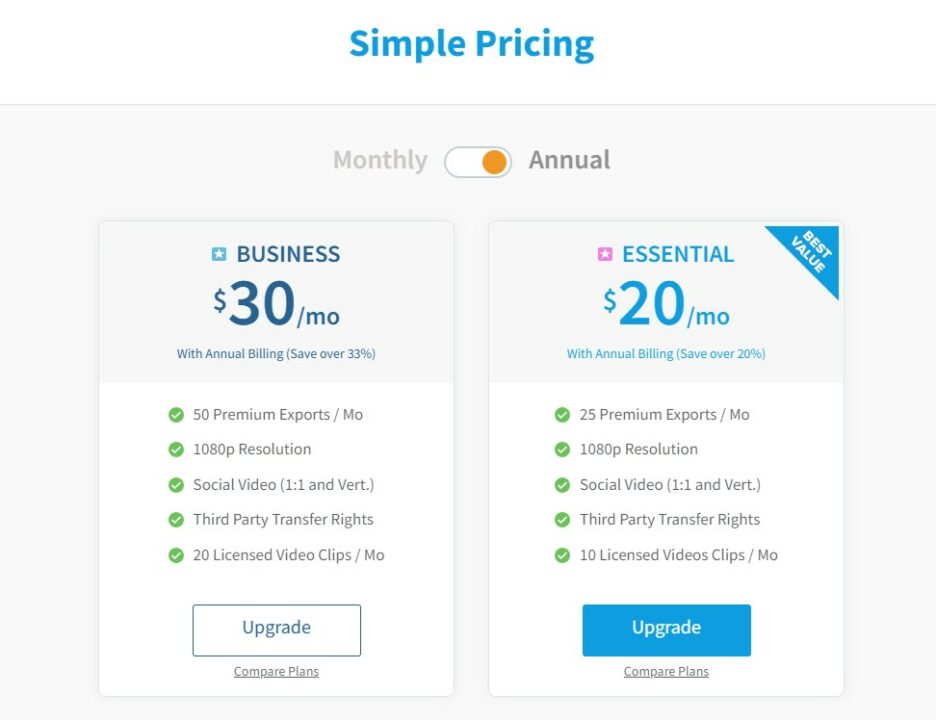Click the Essential plan's Social Video checkmark
The image size is (936, 720).
pos(563,485)
